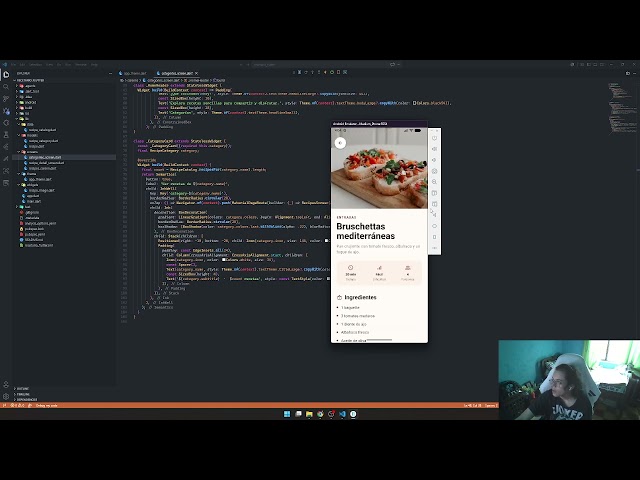640x480 pixels.
Task: Click the emulator zoom magnifier icon
Action: pos(434,182)
